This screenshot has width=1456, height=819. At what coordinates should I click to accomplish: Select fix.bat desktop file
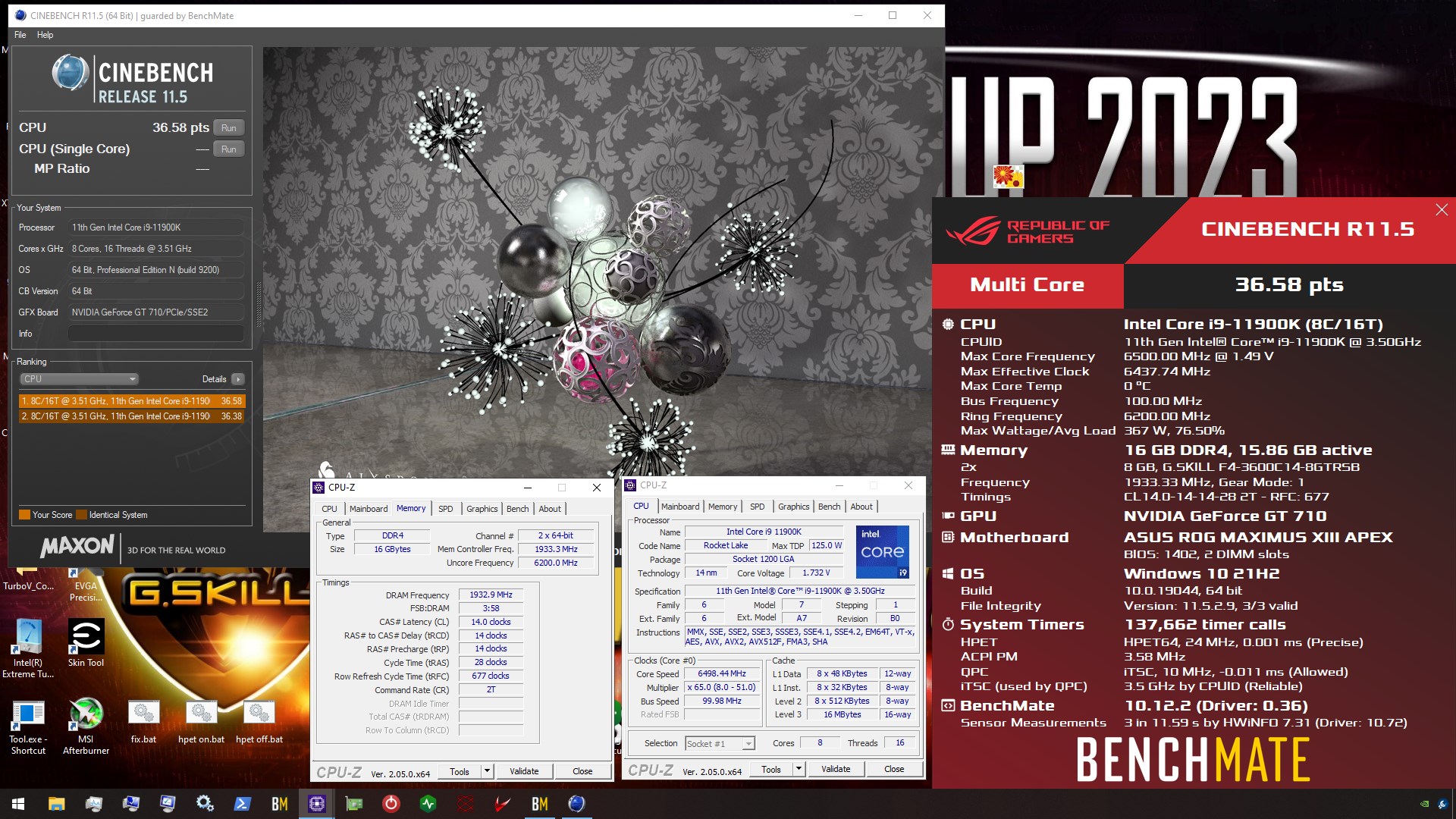click(x=143, y=722)
